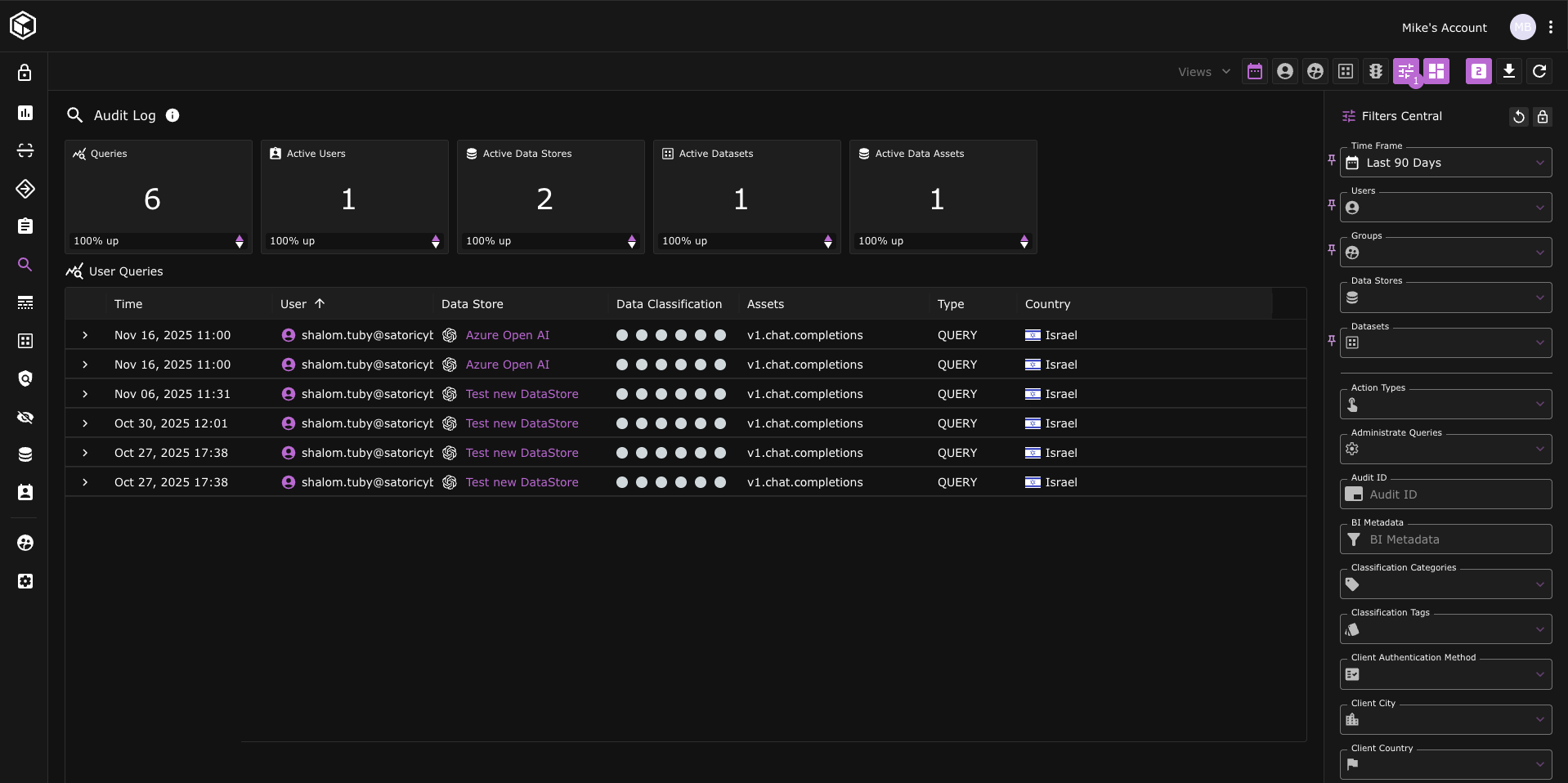1568x783 pixels.
Task: Open the Time Frame Last 90 Days dropdown
Action: point(1445,163)
